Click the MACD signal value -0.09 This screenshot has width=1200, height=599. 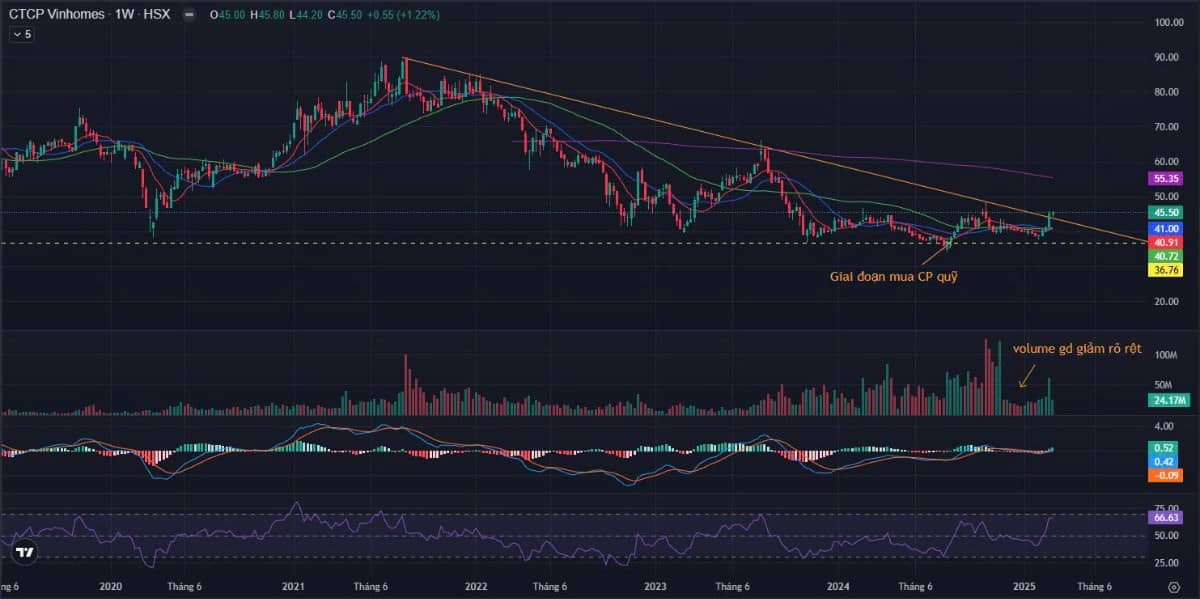coord(1165,476)
